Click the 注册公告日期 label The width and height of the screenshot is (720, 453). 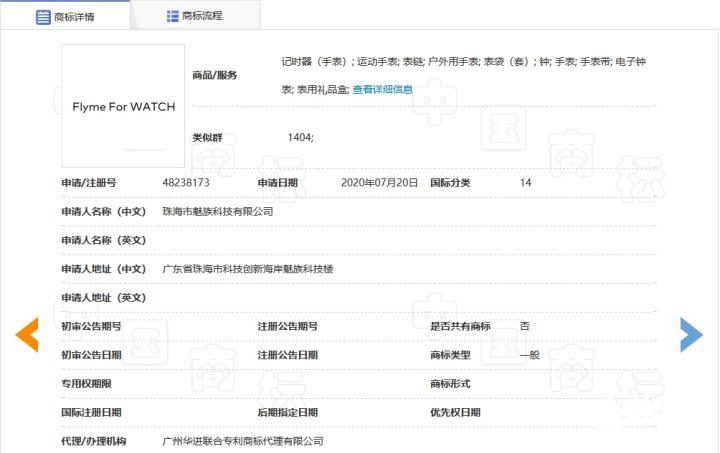tap(287, 355)
